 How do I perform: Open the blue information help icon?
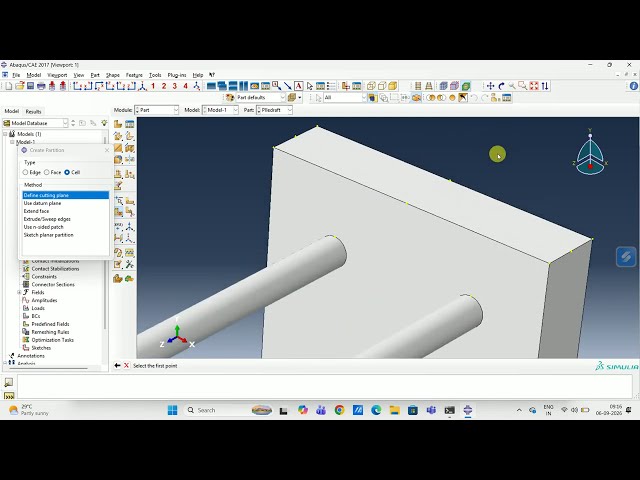[x=633, y=86]
